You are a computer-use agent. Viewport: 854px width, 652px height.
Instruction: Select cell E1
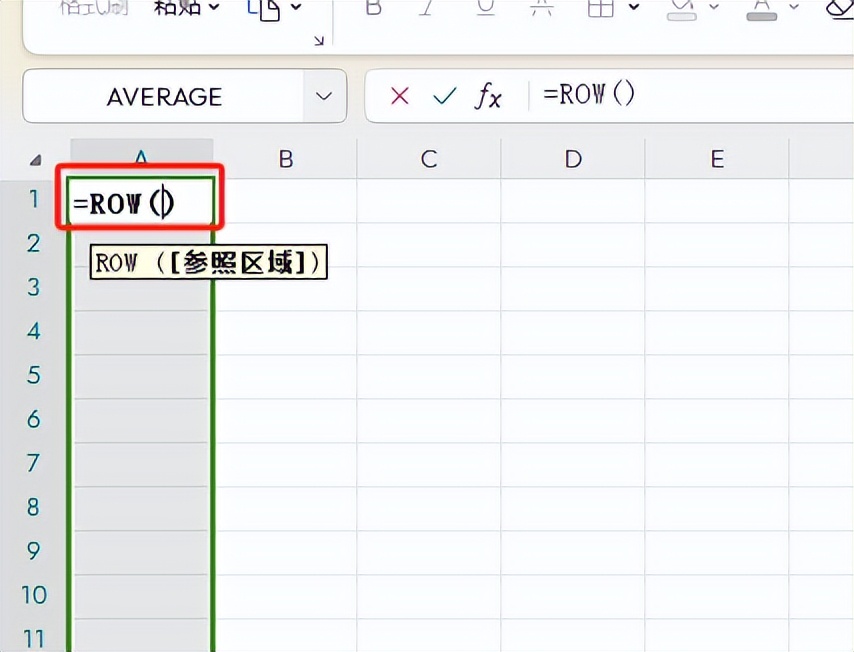tap(717, 200)
